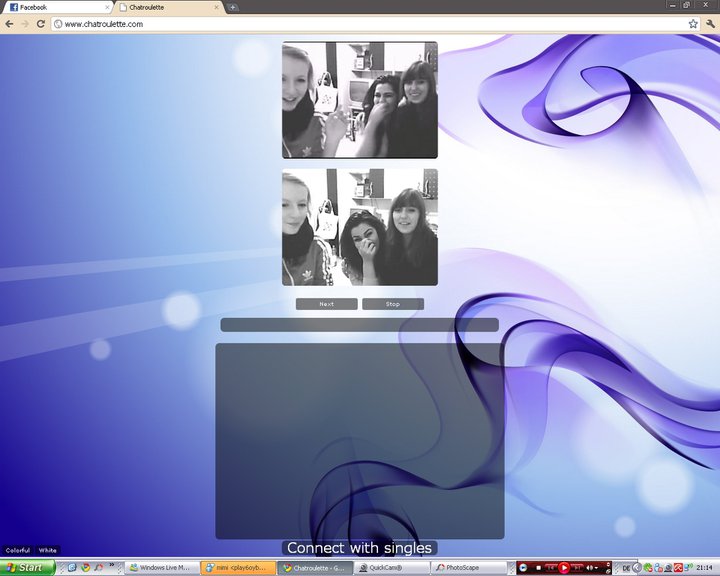Reload the Chatroulette page
The image size is (720, 576).
[40, 24]
